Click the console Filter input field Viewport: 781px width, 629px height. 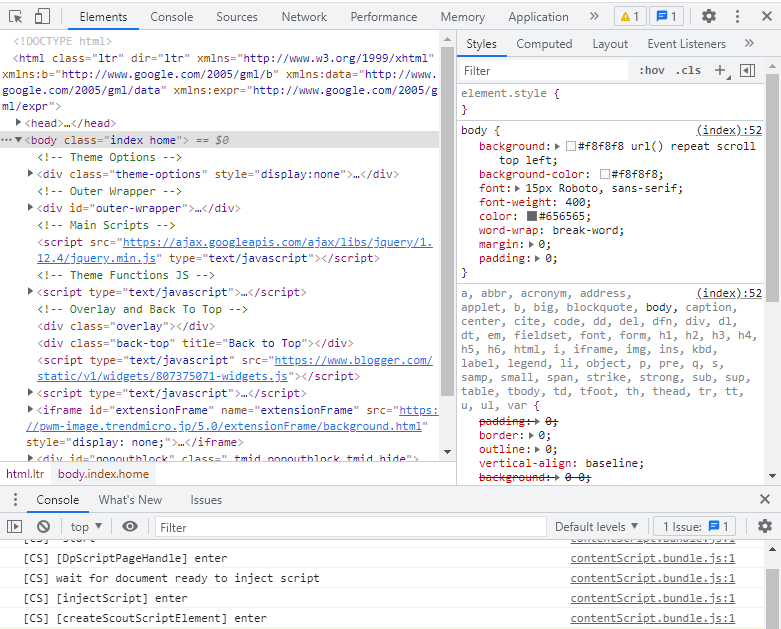coord(351,527)
